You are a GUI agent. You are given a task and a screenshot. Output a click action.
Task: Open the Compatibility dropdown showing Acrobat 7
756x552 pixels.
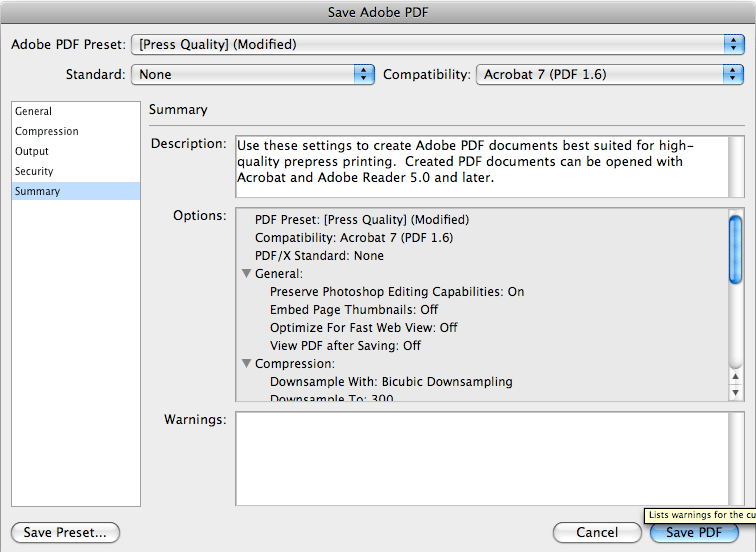pos(610,75)
